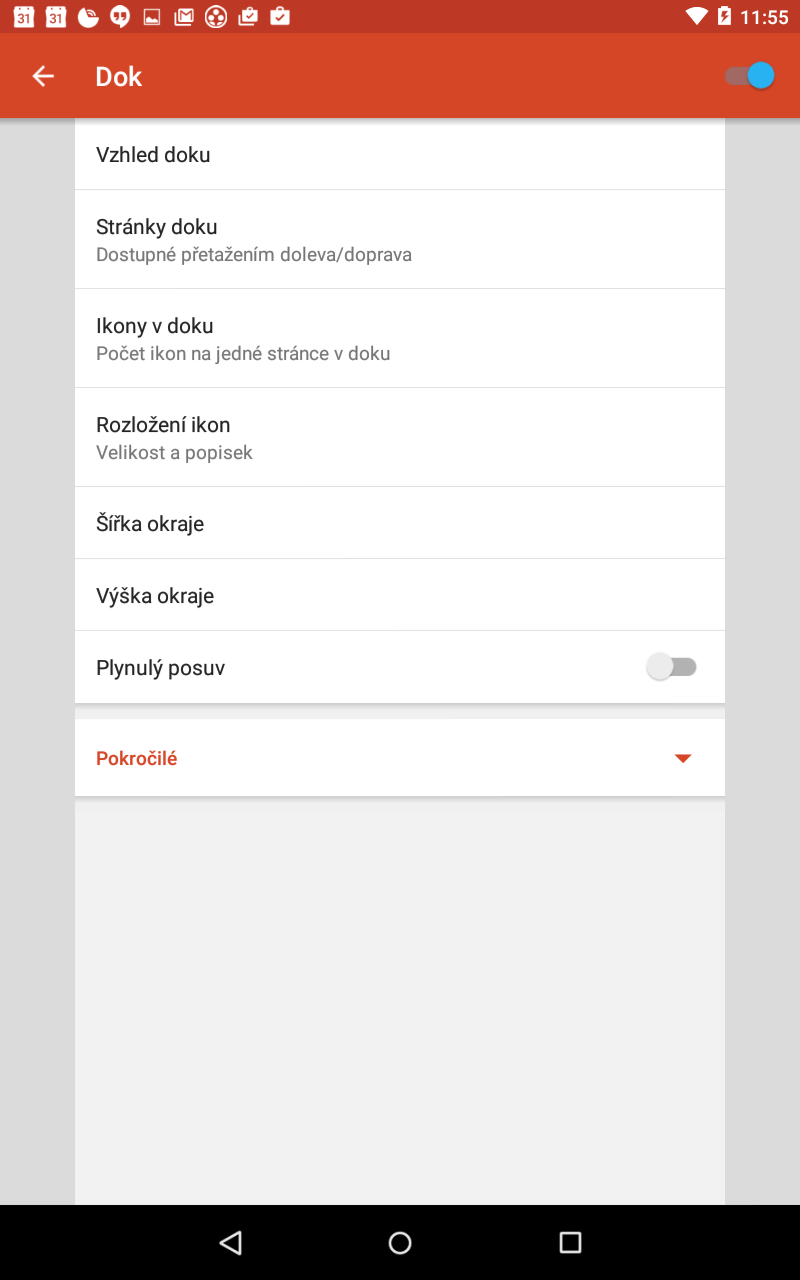Open Stránky doku option
This screenshot has width=800, height=1280.
tap(400, 239)
